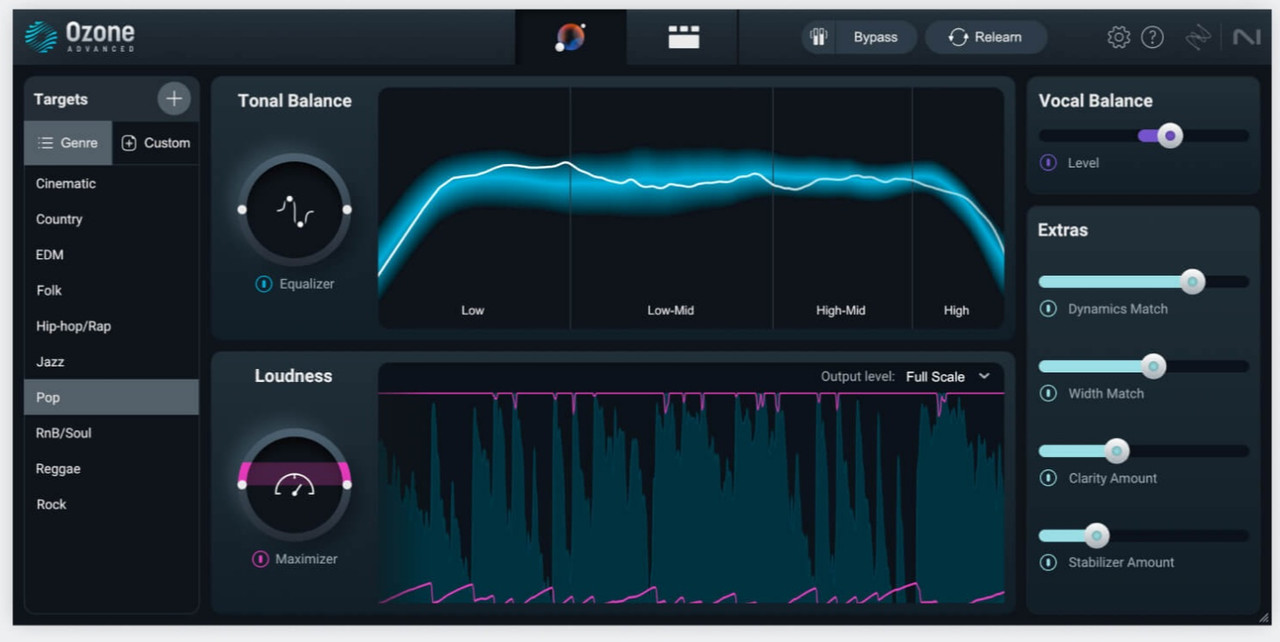Click the Bypass button
The height and width of the screenshot is (642, 1280).
pyautogui.click(x=875, y=37)
